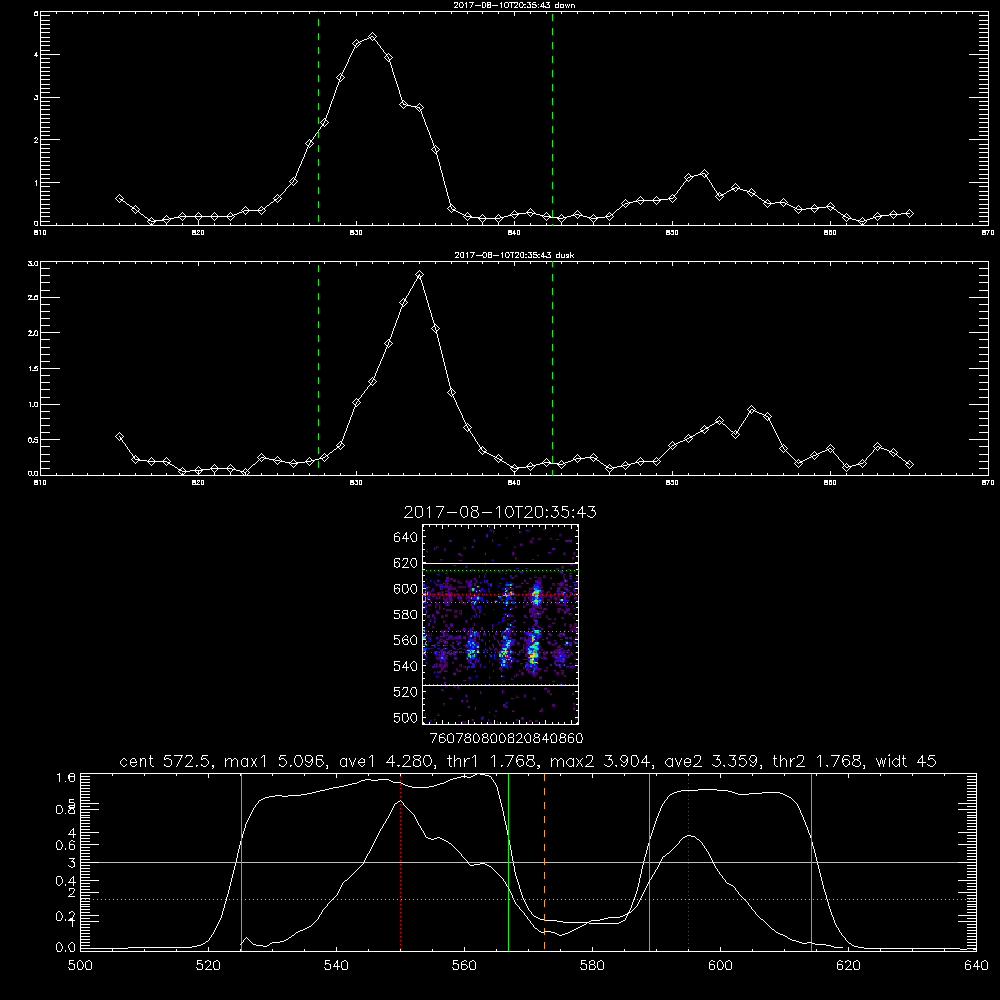Click the right green dashed line in dusk plot
Image resolution: width=1000 pixels, height=1000 pixels.
pos(552,368)
